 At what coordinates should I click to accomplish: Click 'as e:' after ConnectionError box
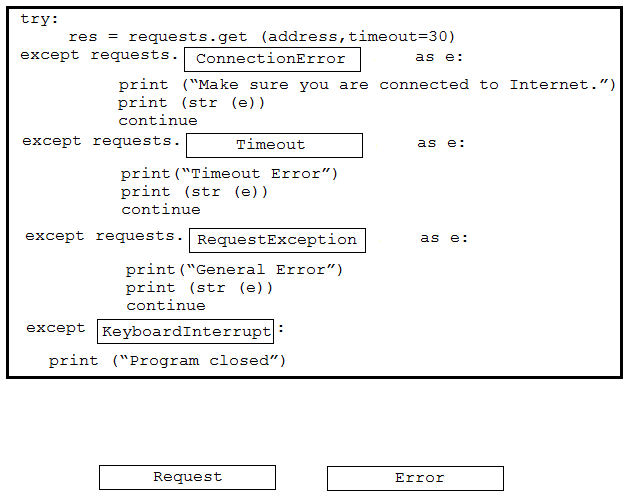[x=439, y=57]
